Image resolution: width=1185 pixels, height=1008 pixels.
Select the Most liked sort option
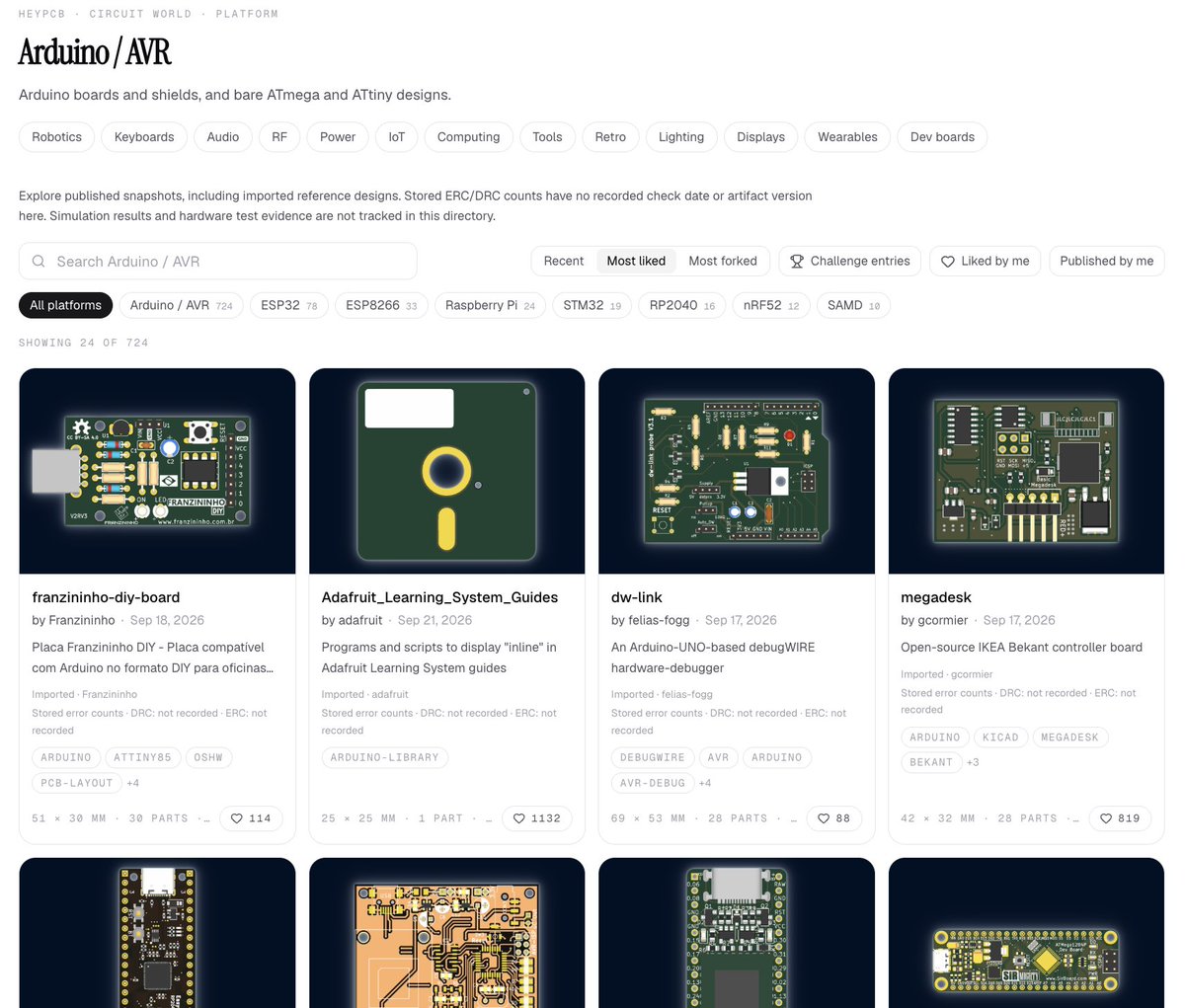pyautogui.click(x=636, y=262)
